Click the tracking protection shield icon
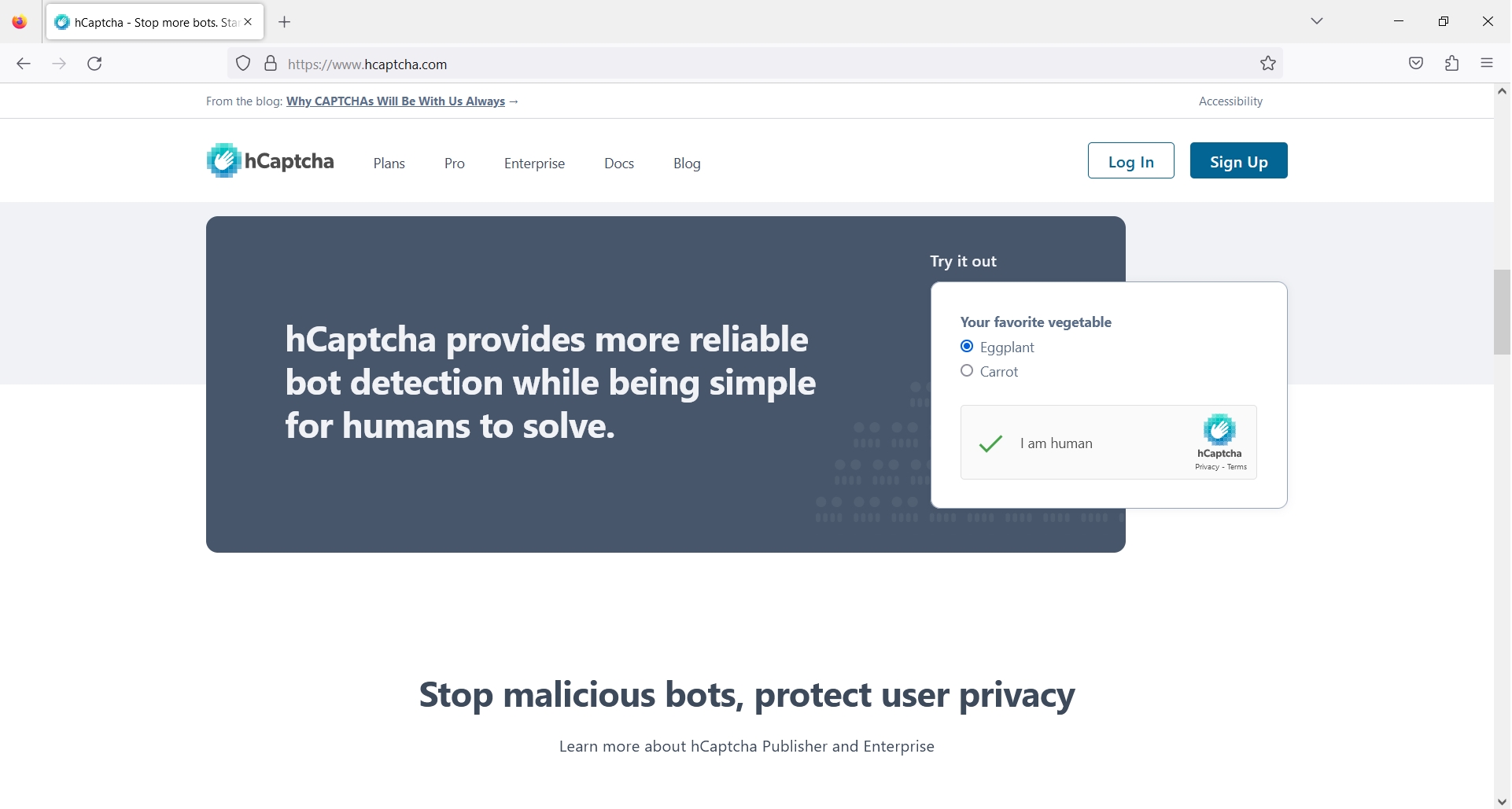This screenshot has width=1512, height=809. point(243,64)
